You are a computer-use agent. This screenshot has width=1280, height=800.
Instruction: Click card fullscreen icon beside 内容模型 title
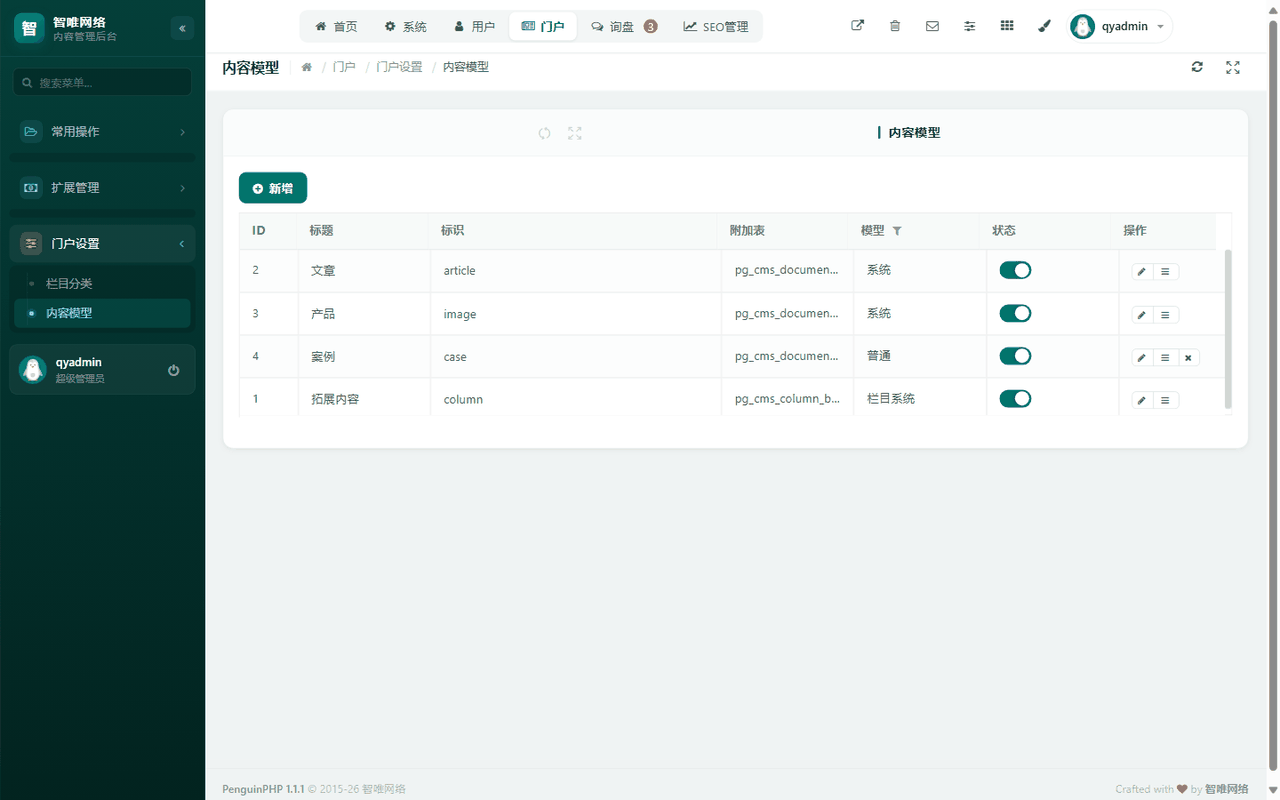pyautogui.click(x=575, y=133)
